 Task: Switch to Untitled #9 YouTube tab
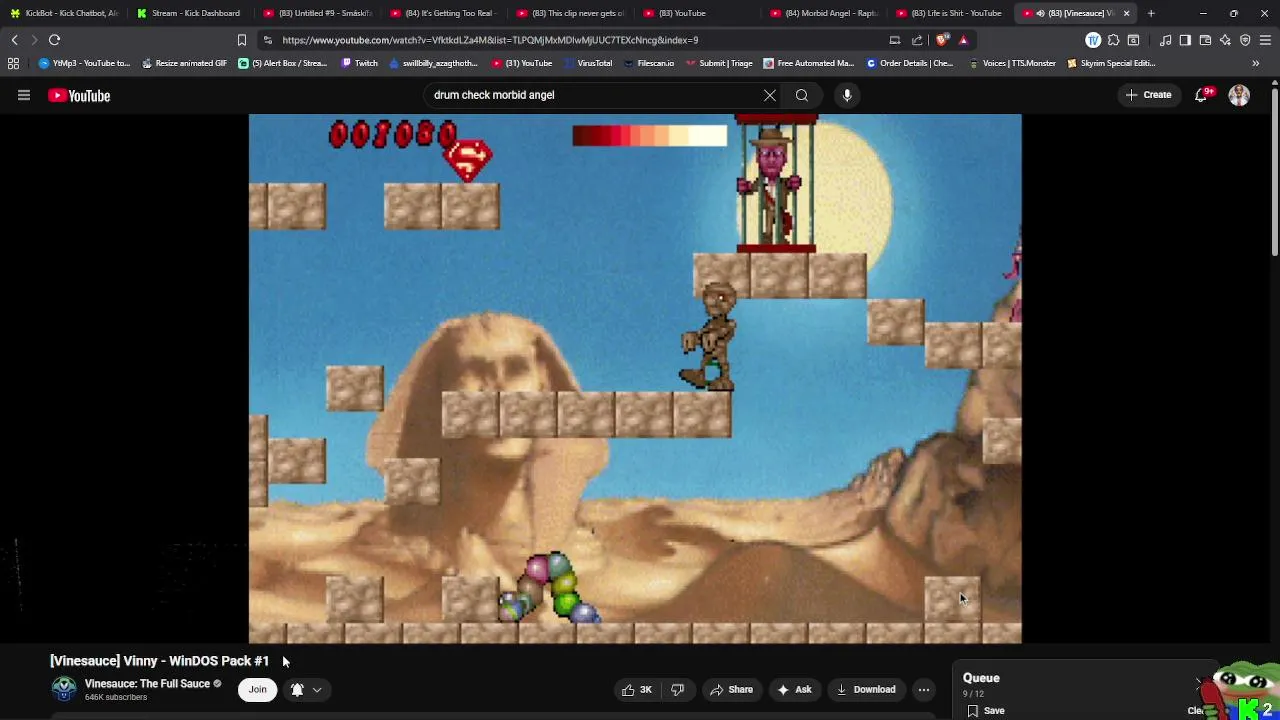coord(316,13)
